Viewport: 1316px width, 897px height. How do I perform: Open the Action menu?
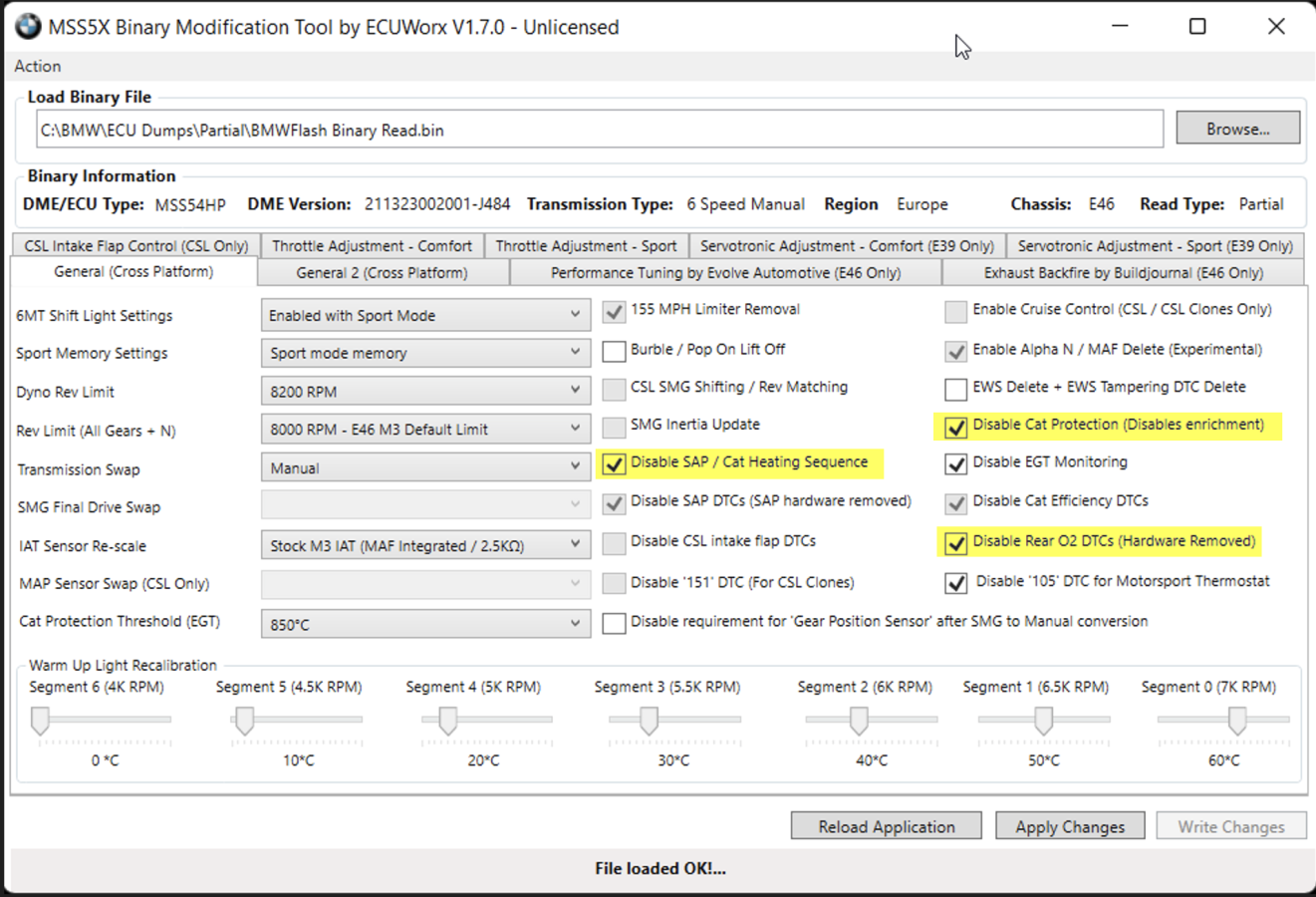pyautogui.click(x=38, y=66)
